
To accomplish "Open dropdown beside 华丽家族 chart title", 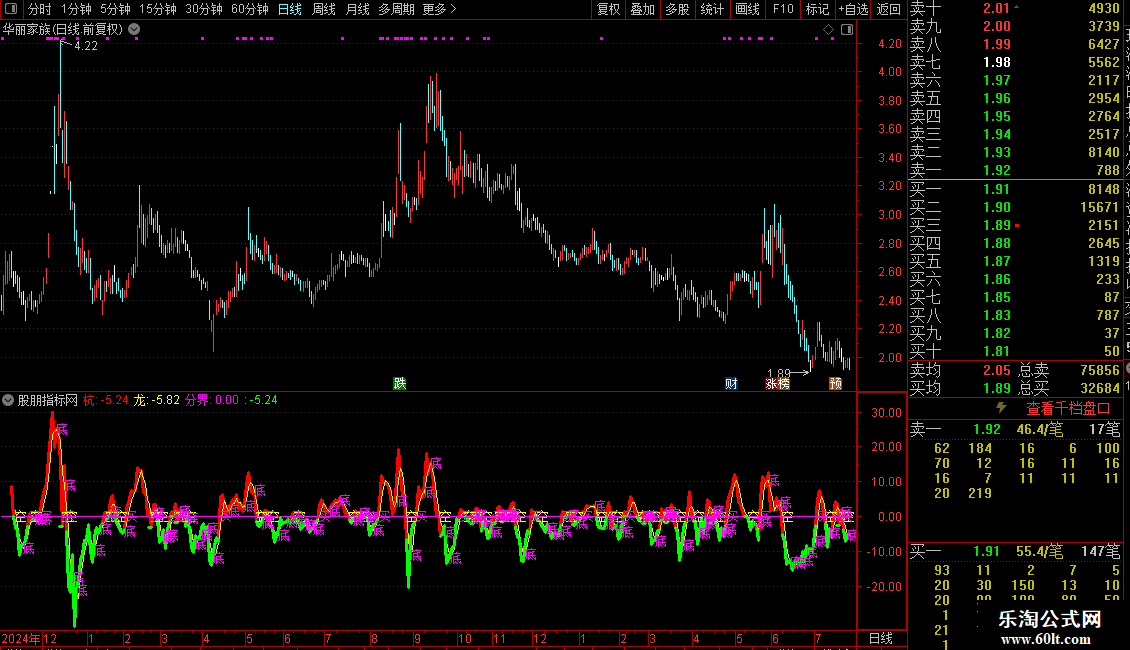I will point(134,30).
